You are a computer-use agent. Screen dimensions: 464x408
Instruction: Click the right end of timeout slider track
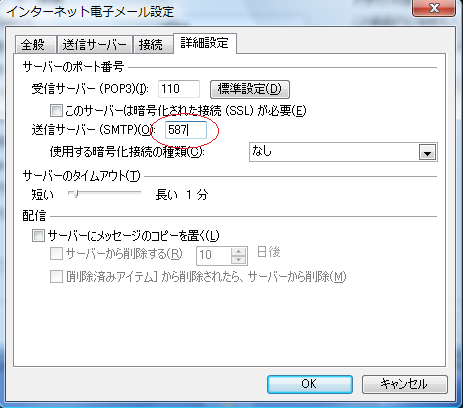pyautogui.click(x=139, y=193)
